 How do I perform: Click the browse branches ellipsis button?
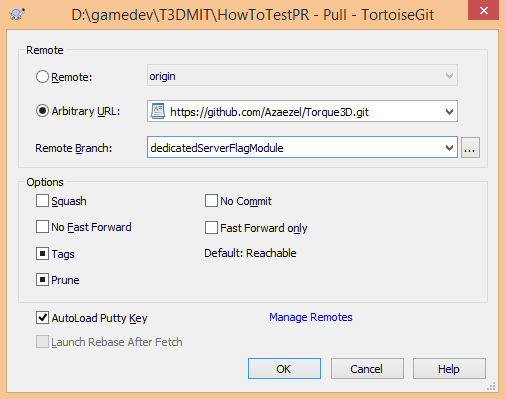(470, 147)
